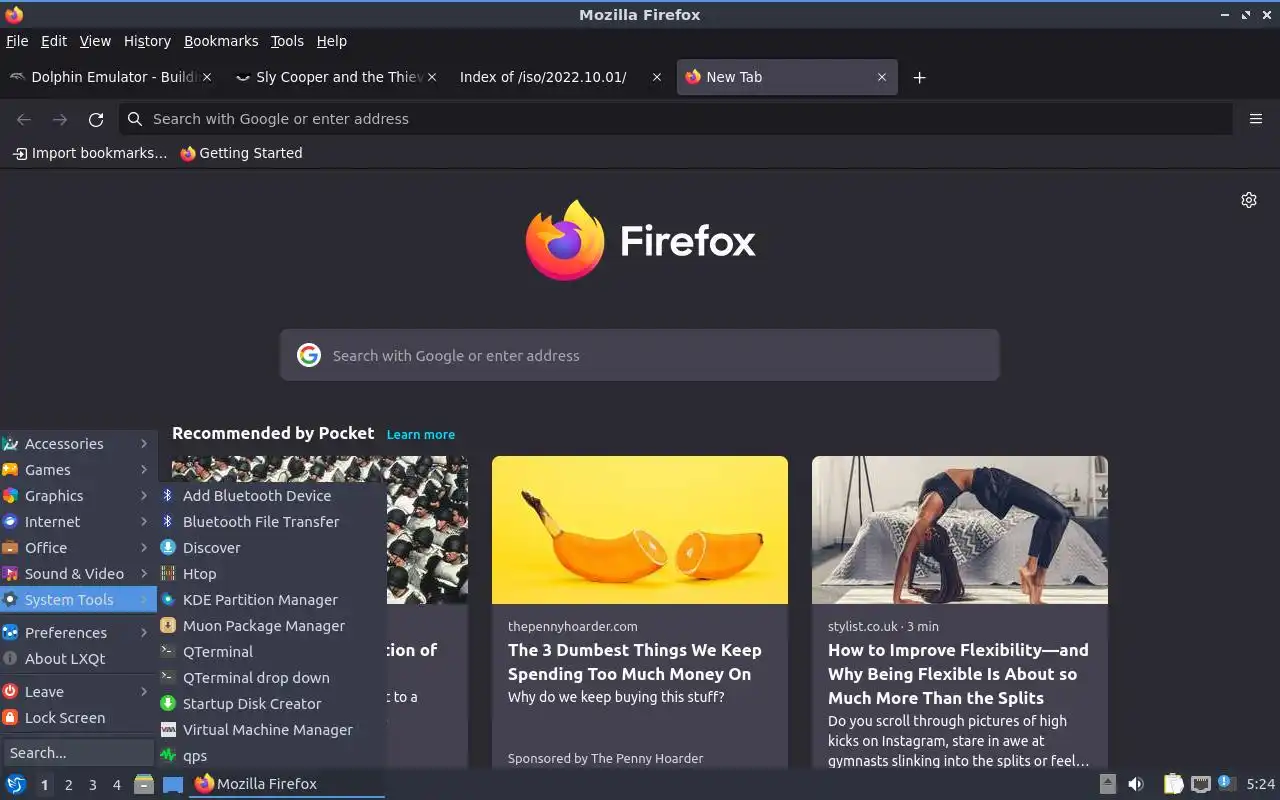
Task: Click the LXQt menu Search field
Action: tap(78, 753)
